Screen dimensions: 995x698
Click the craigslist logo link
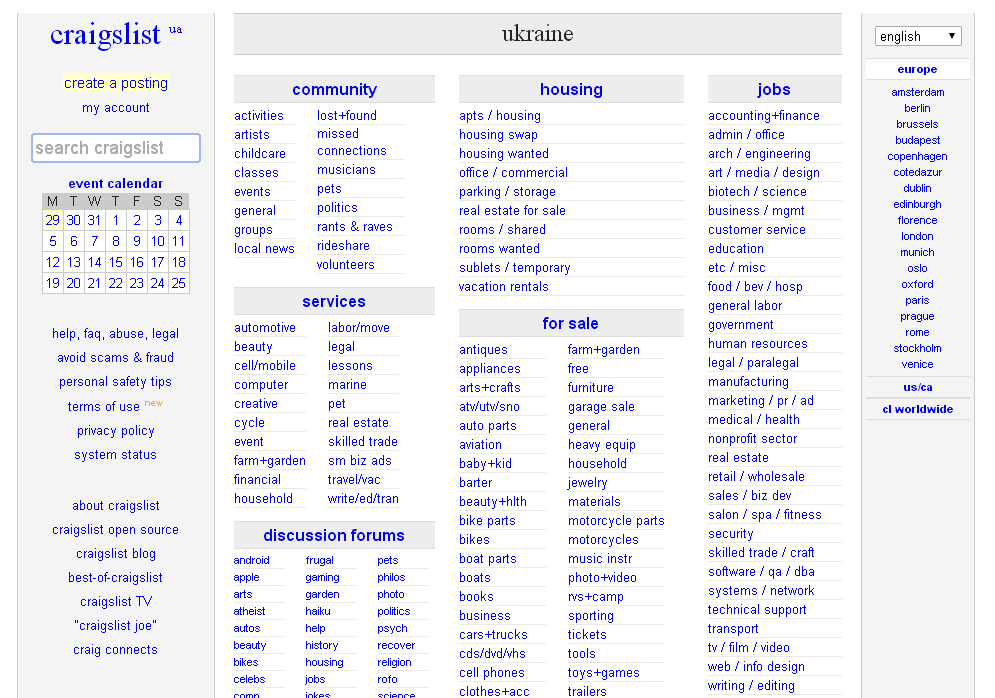[105, 34]
